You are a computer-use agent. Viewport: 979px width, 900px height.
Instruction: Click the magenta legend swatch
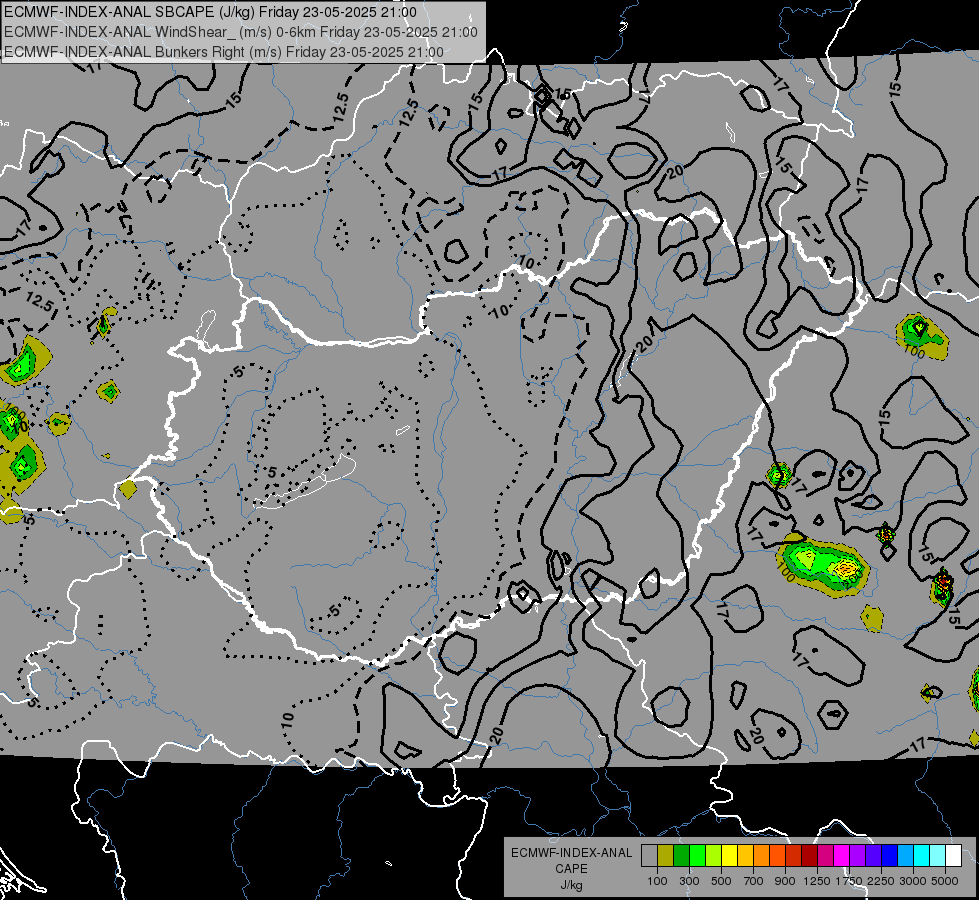pyautogui.click(x=841, y=856)
